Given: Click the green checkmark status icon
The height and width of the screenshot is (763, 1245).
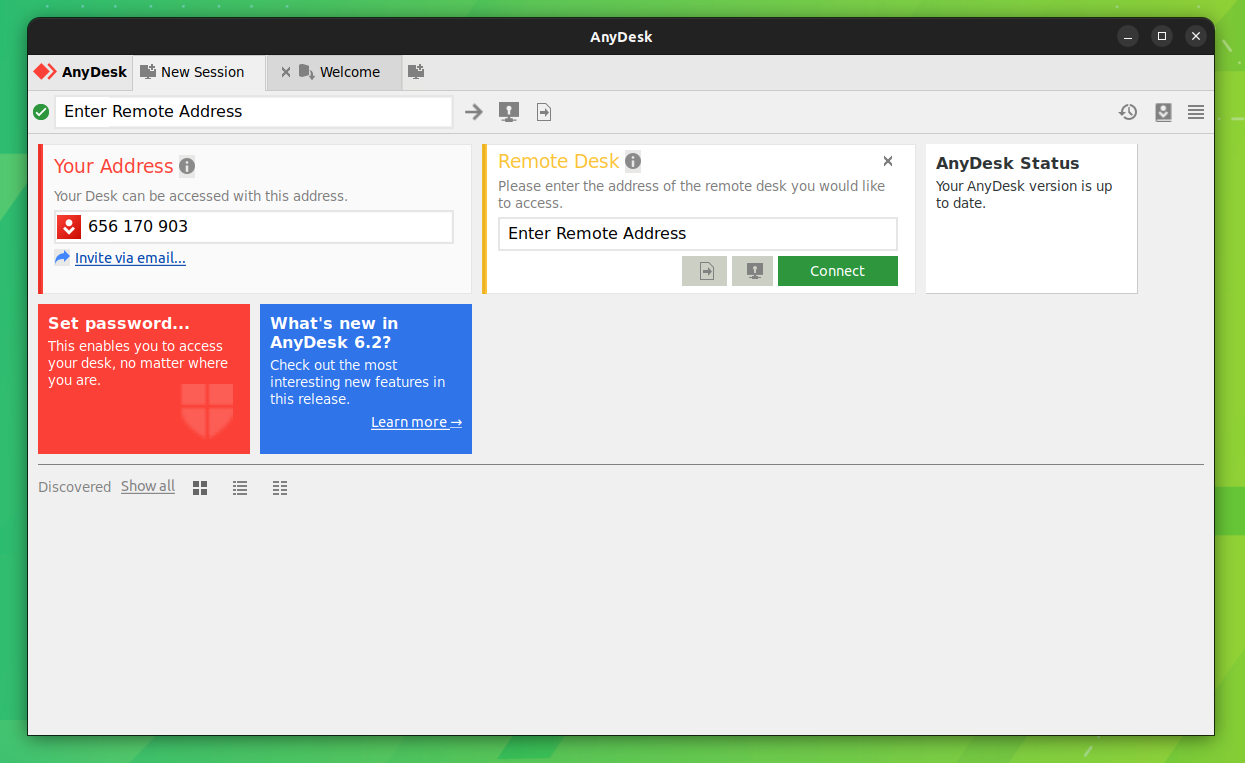Looking at the screenshot, I should [41, 111].
